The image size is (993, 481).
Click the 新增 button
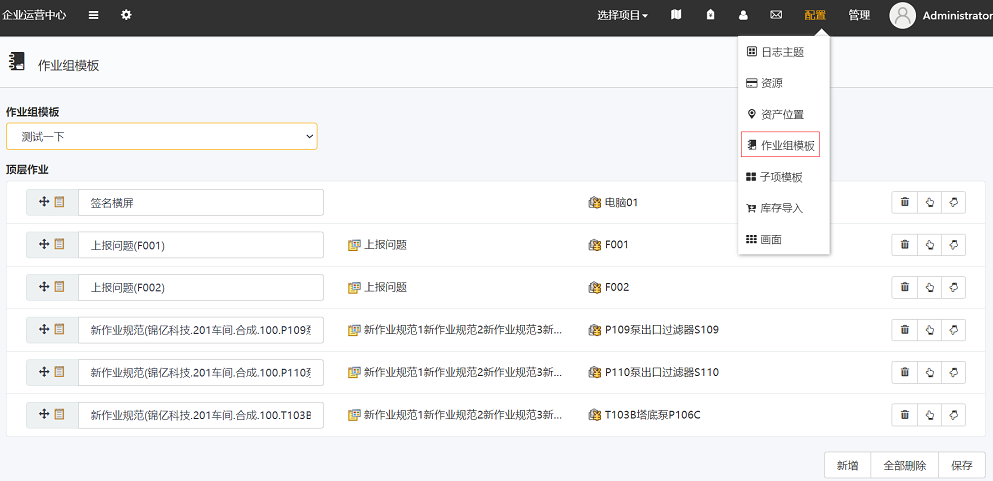click(x=847, y=465)
